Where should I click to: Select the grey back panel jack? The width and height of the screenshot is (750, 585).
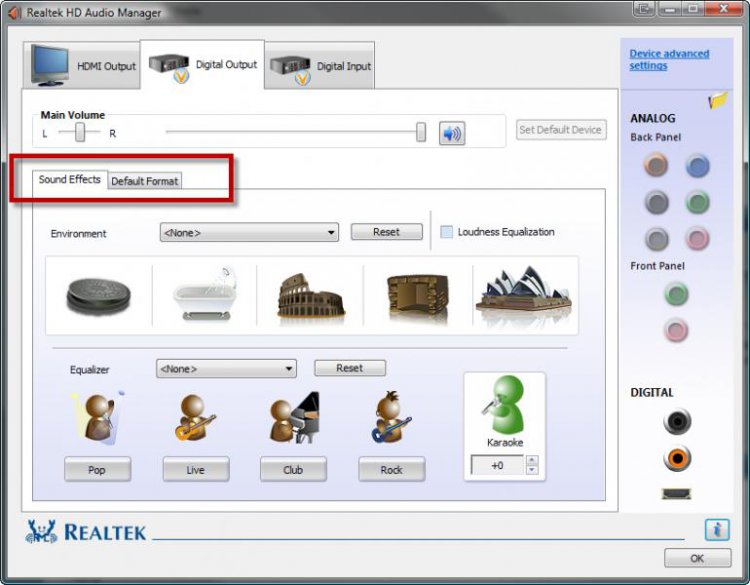(x=656, y=239)
